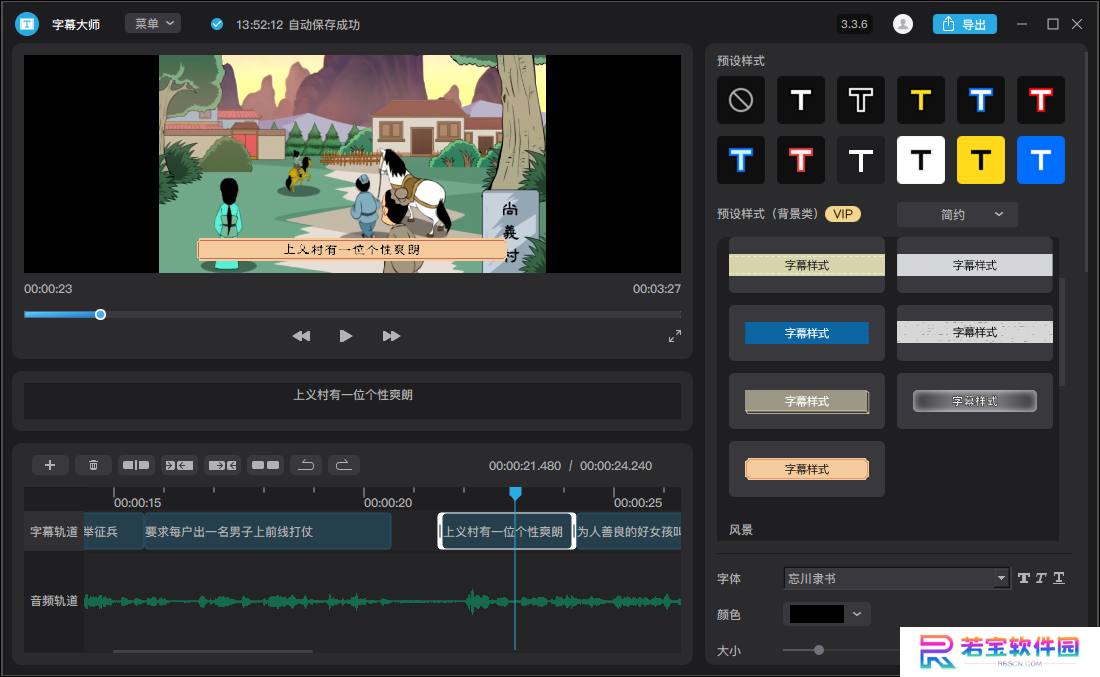Viewport: 1100px width, 677px height.
Task: Open the black color picker dropdown
Action: (857, 615)
